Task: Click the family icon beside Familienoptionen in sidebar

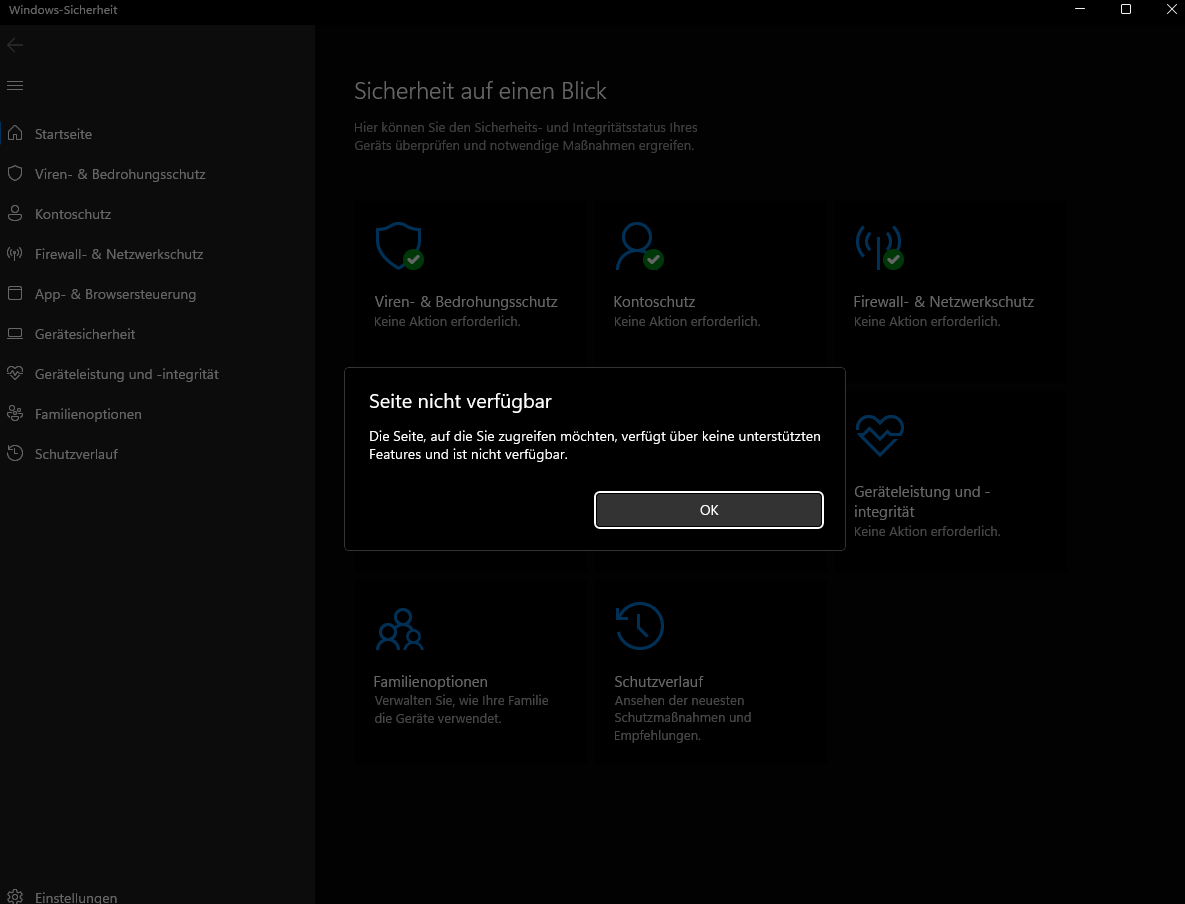Action: coord(15,413)
